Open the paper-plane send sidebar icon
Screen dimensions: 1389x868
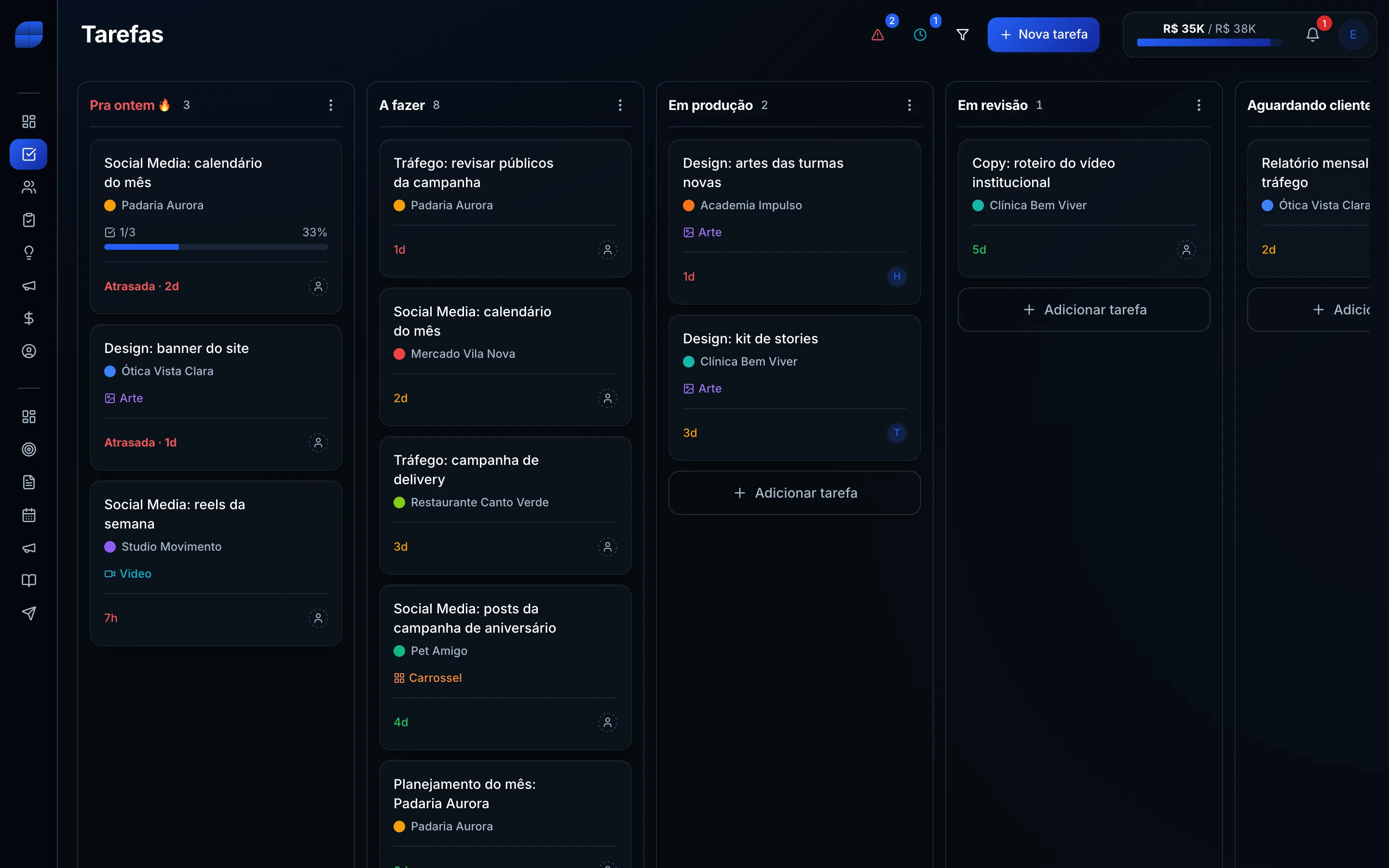click(x=29, y=613)
